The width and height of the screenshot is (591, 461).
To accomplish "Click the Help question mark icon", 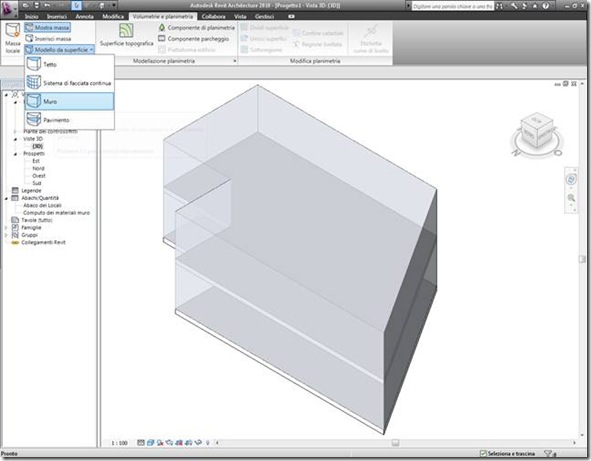I will pos(545,6).
